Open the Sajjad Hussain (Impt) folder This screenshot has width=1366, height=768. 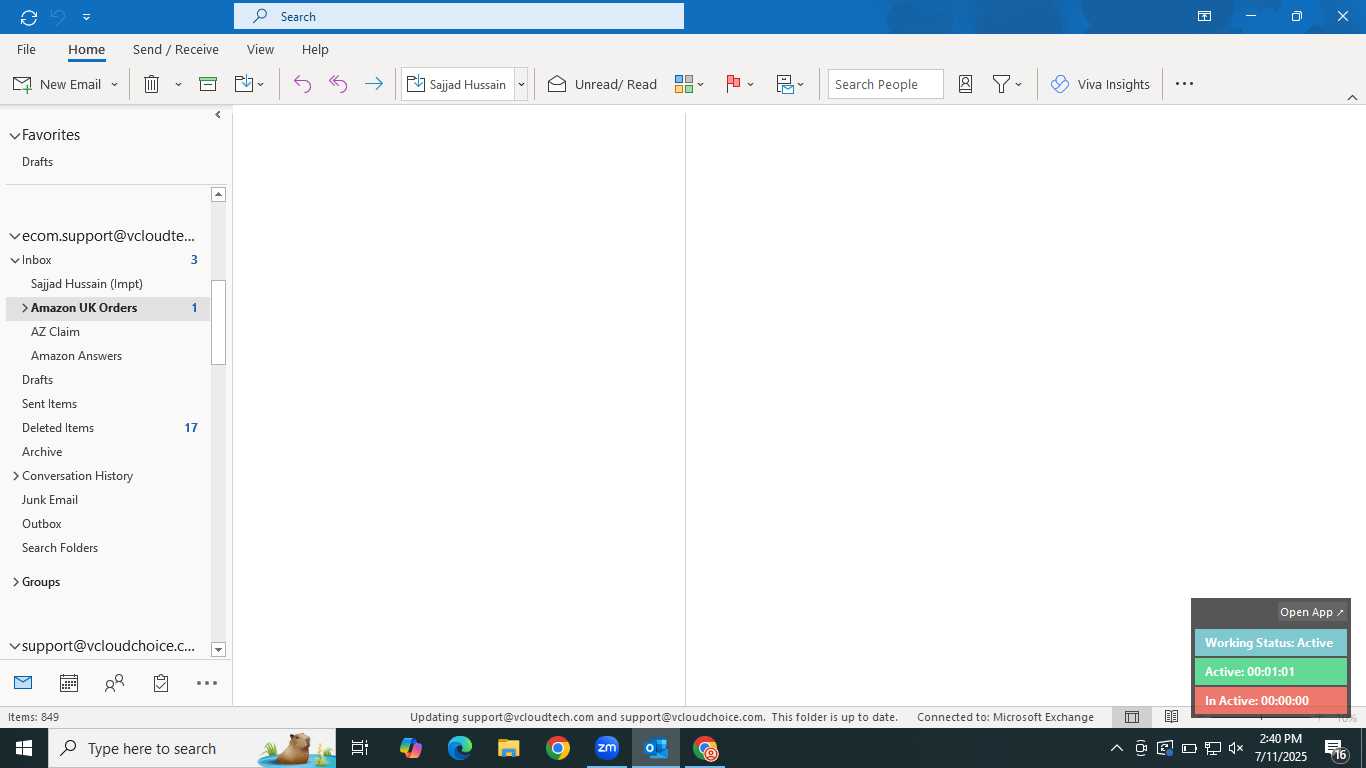[x=86, y=284]
